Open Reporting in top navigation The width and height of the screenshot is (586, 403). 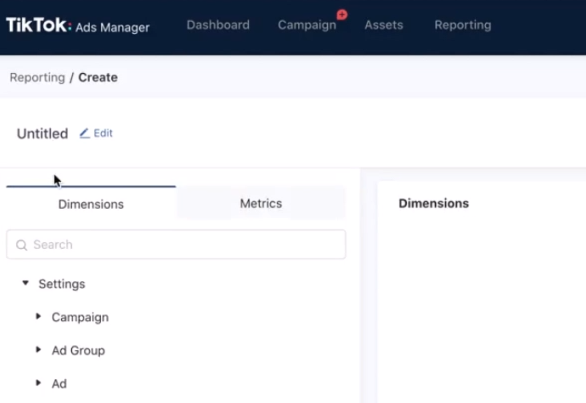(463, 25)
